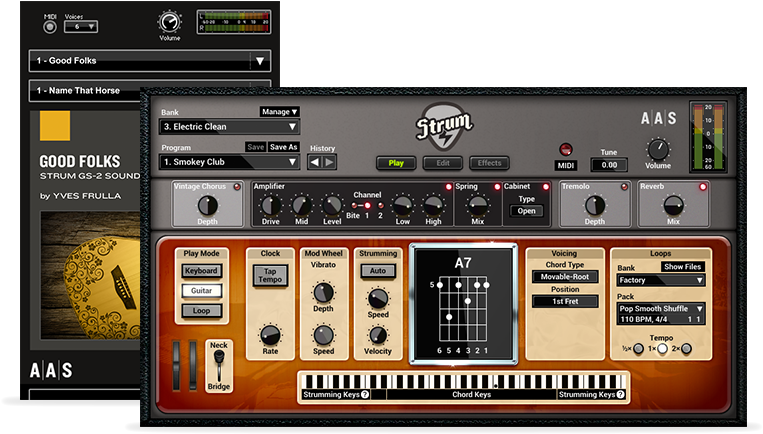This screenshot has width=763, height=434.
Task: Enable the amplifier Bite switch
Action: 354,205
